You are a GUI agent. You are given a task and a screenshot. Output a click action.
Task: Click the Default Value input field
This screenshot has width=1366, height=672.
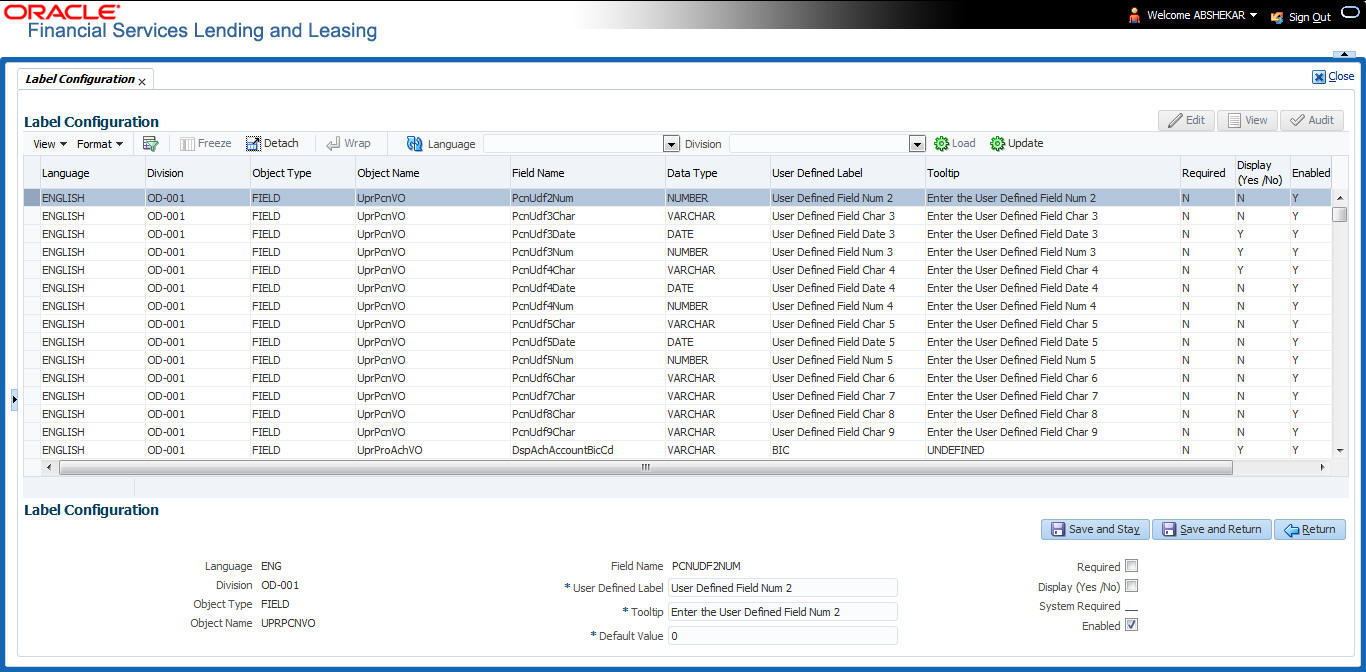(783, 636)
